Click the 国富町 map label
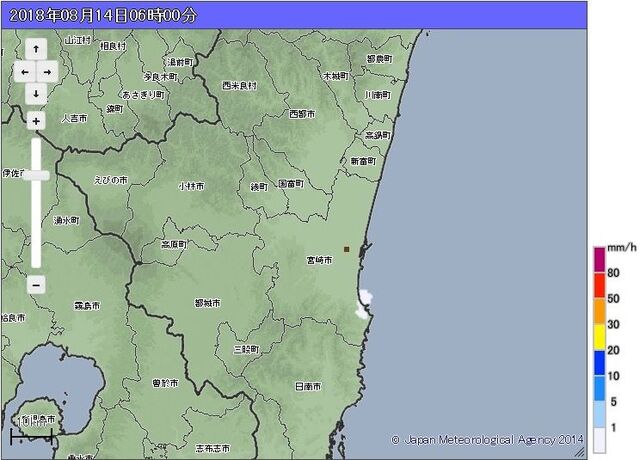The height and width of the screenshot is (460, 640). coord(291,184)
